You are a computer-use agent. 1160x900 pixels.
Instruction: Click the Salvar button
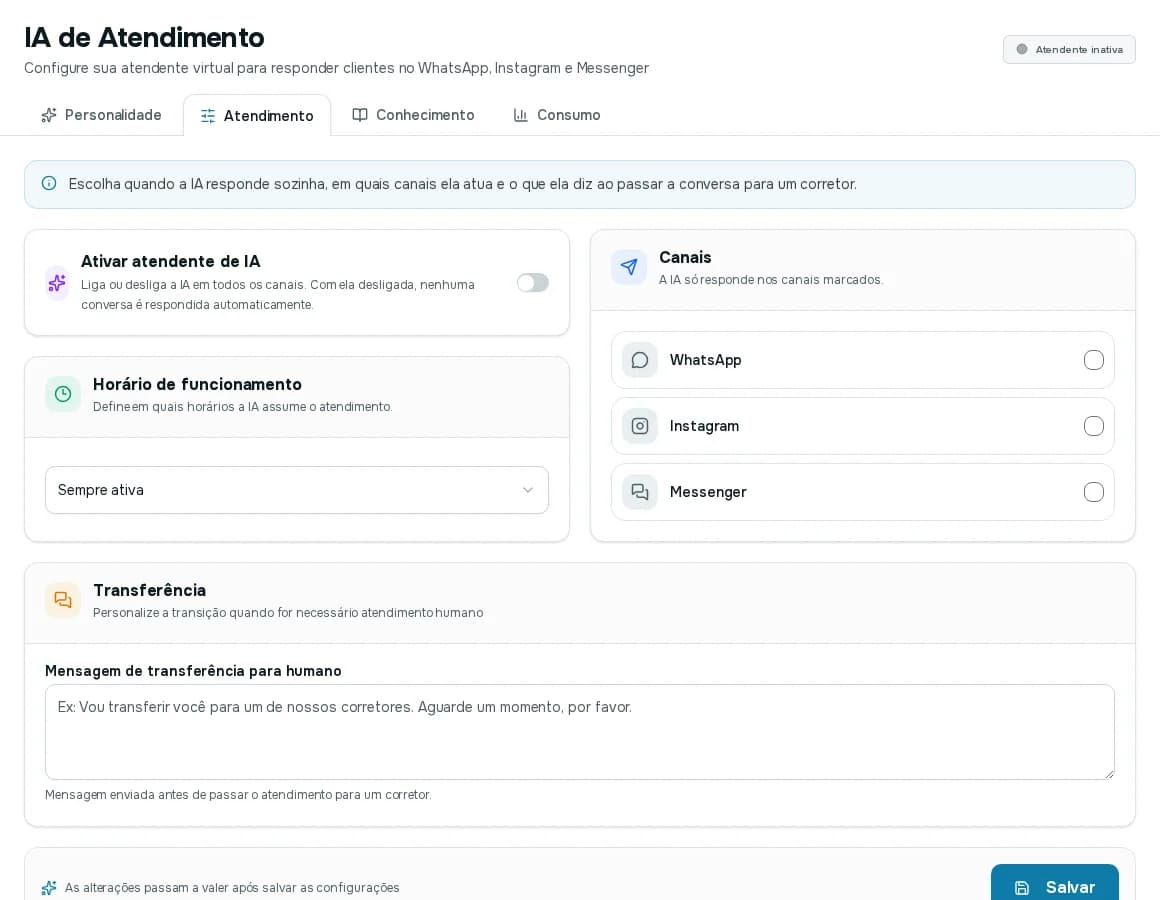point(1054,884)
